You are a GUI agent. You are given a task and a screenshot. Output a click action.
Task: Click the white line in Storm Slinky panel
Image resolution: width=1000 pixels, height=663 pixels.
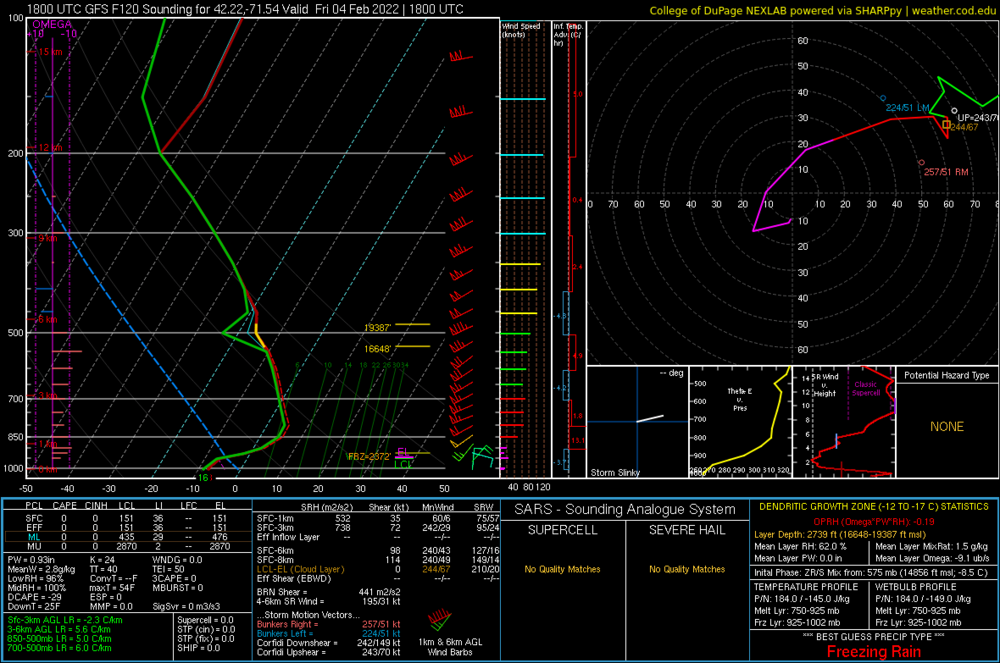click(x=649, y=418)
